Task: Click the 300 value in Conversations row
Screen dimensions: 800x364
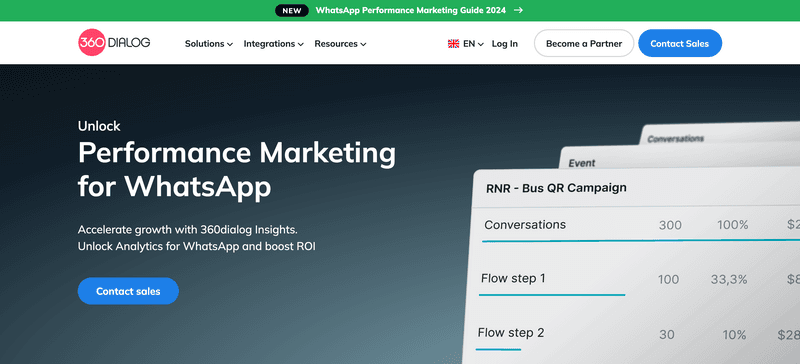Action: pos(670,225)
